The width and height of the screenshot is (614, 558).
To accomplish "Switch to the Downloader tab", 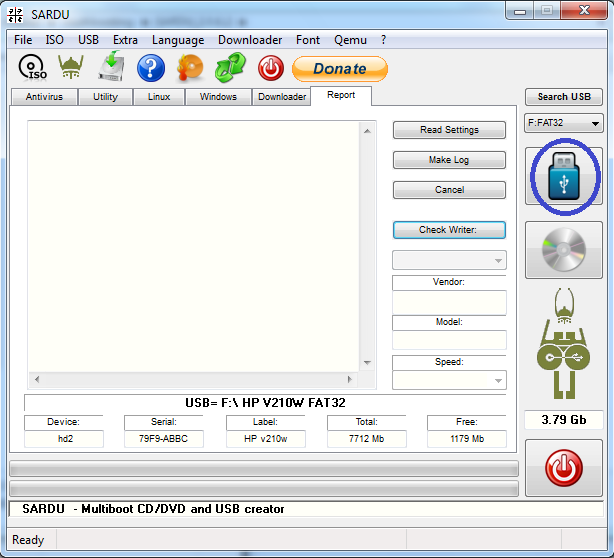I will (282, 97).
